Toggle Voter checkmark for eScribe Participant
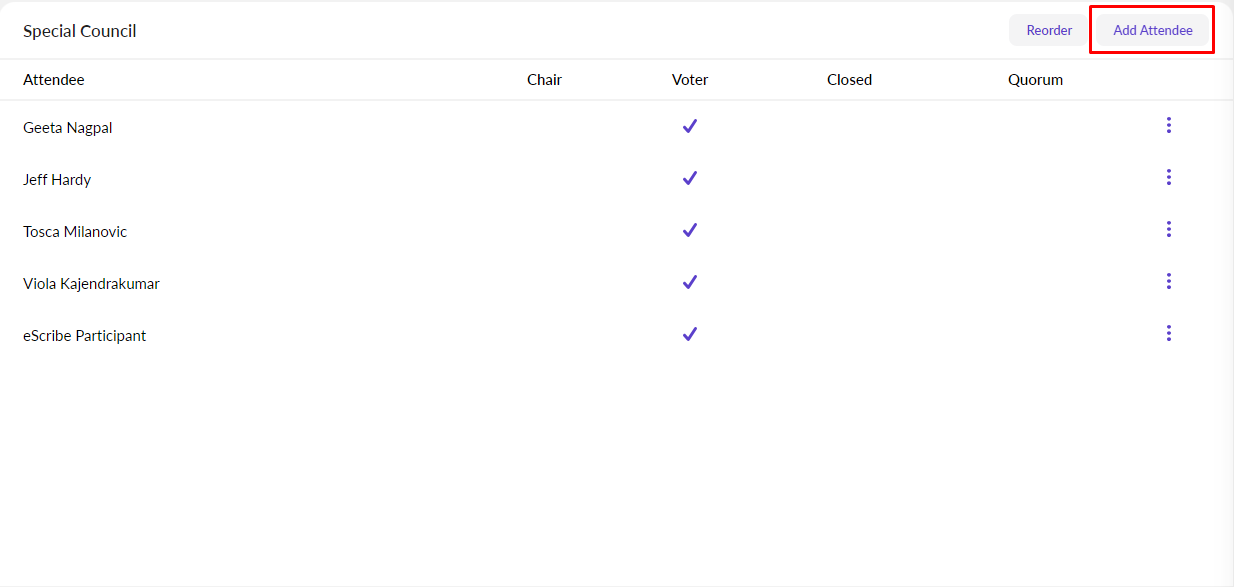1234x587 pixels. pyautogui.click(x=689, y=334)
